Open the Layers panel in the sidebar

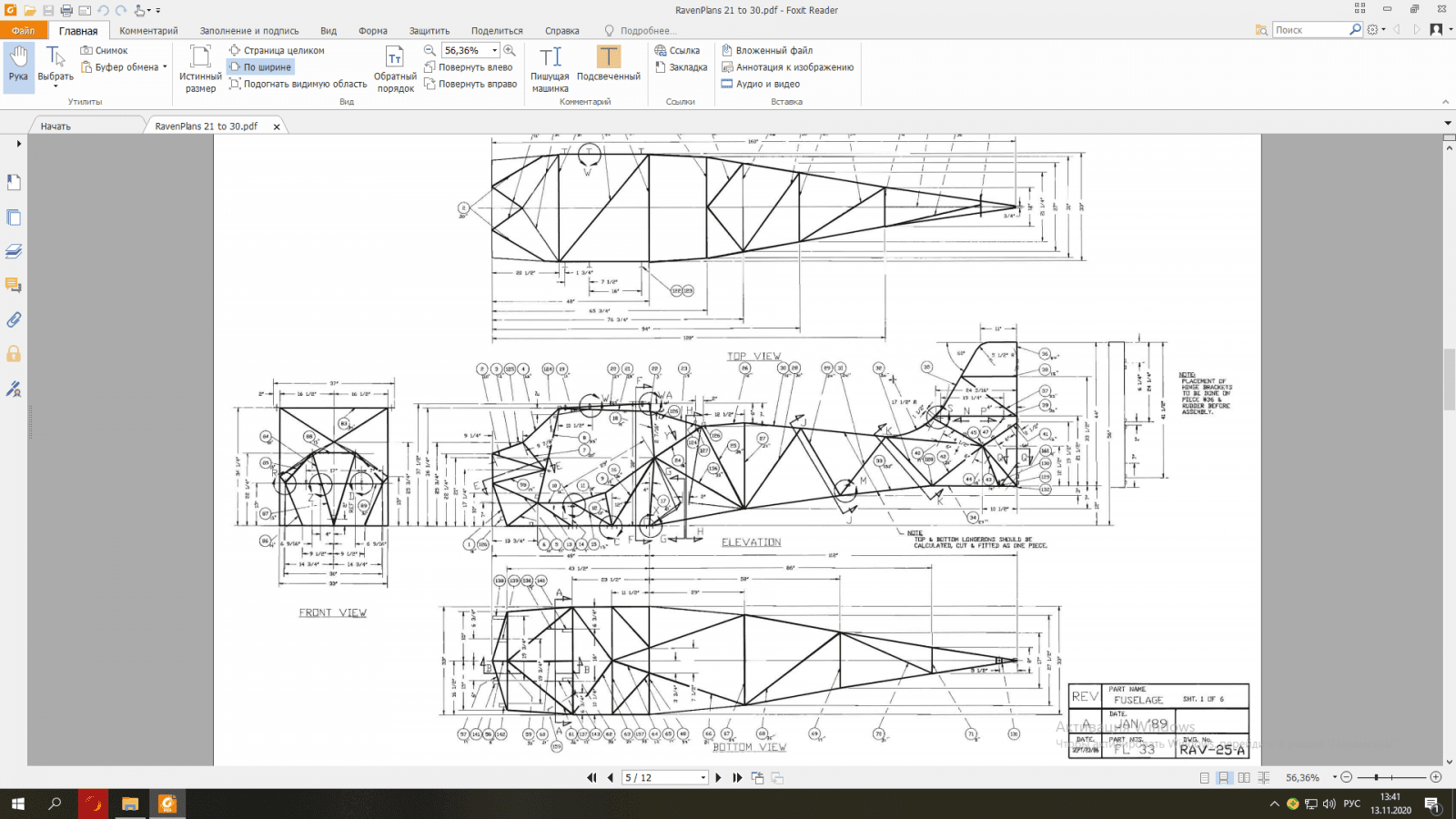pos(14,251)
